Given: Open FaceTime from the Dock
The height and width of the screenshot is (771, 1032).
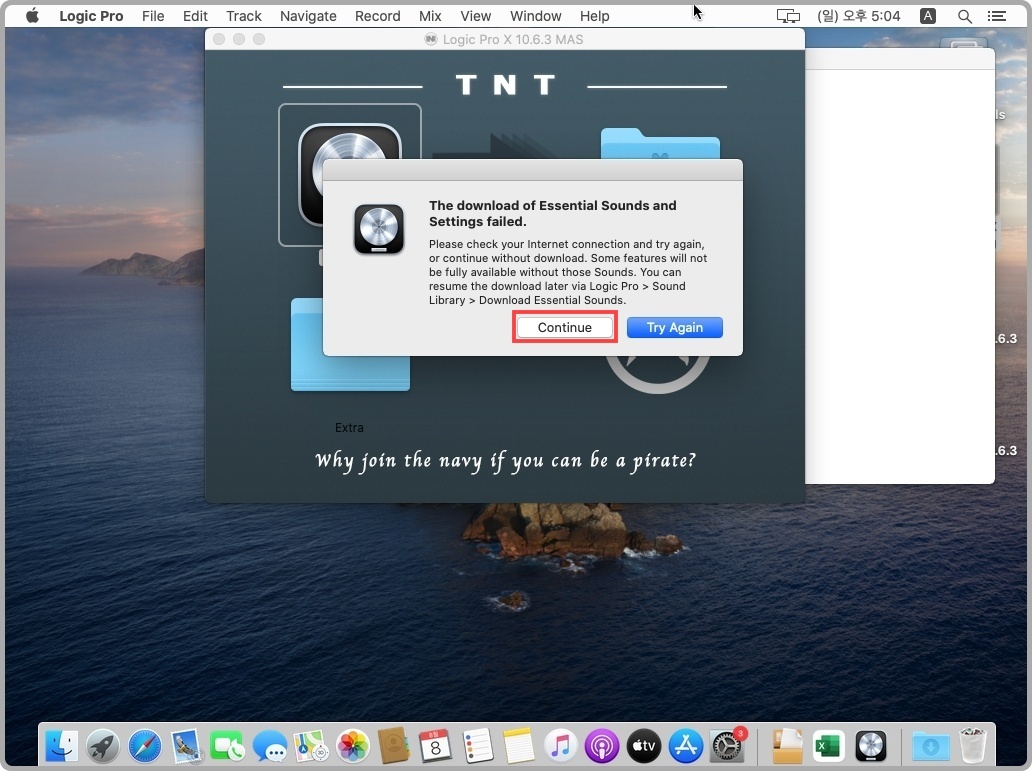Looking at the screenshot, I should point(228,746).
